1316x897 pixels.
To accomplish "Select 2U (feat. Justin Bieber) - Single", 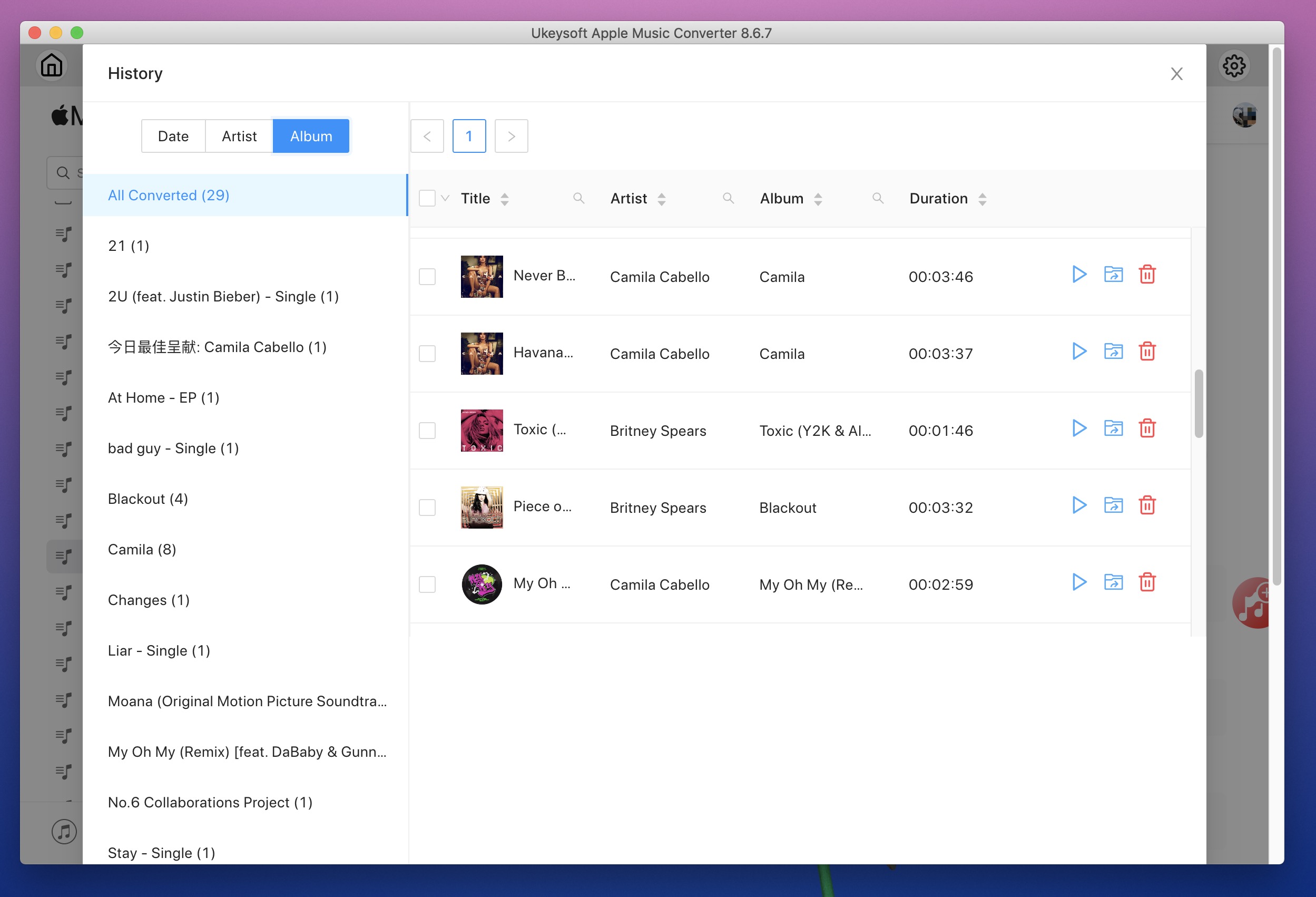I will tap(245, 296).
